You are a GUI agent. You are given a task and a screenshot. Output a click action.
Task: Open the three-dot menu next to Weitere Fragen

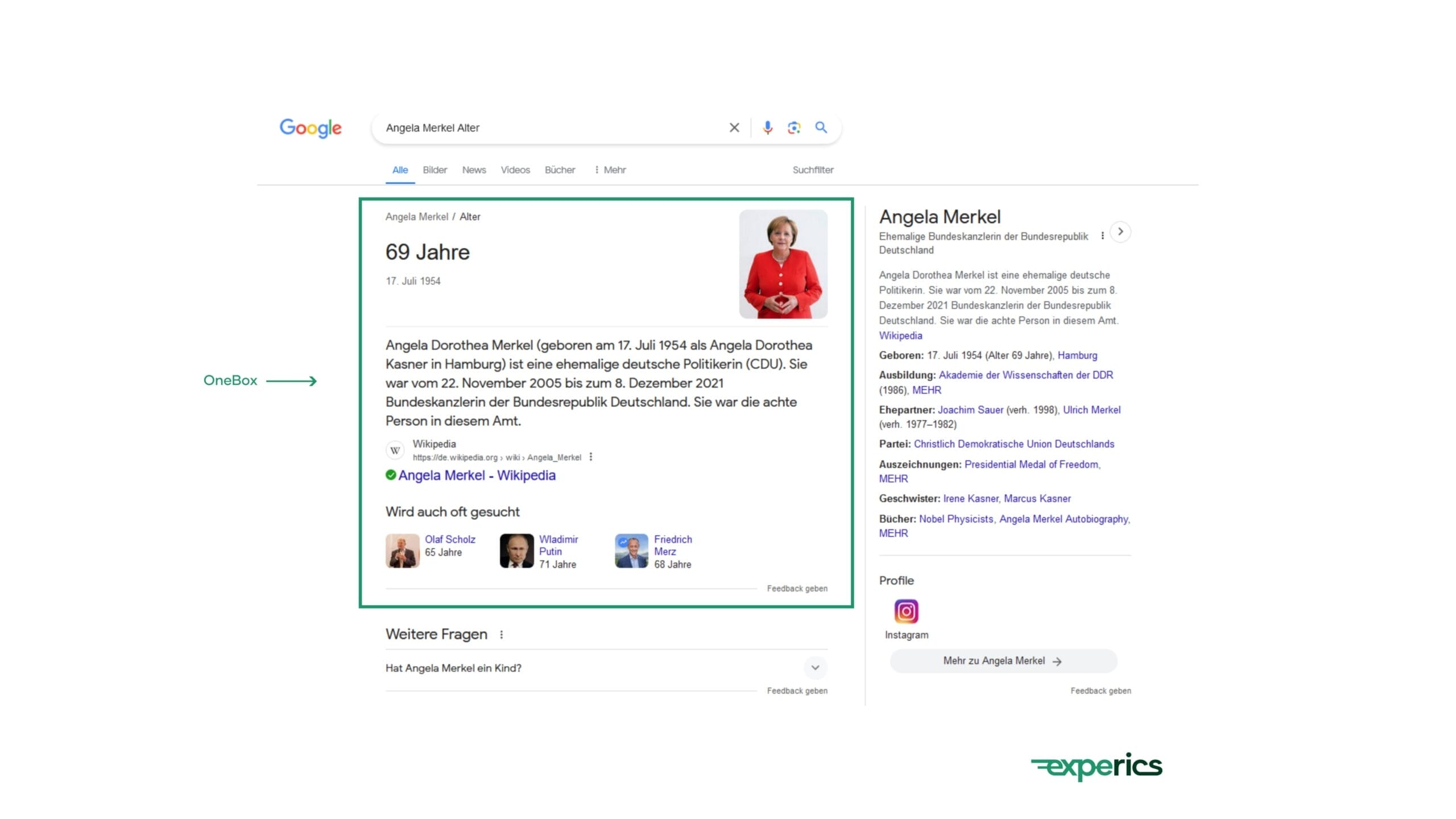point(501,635)
